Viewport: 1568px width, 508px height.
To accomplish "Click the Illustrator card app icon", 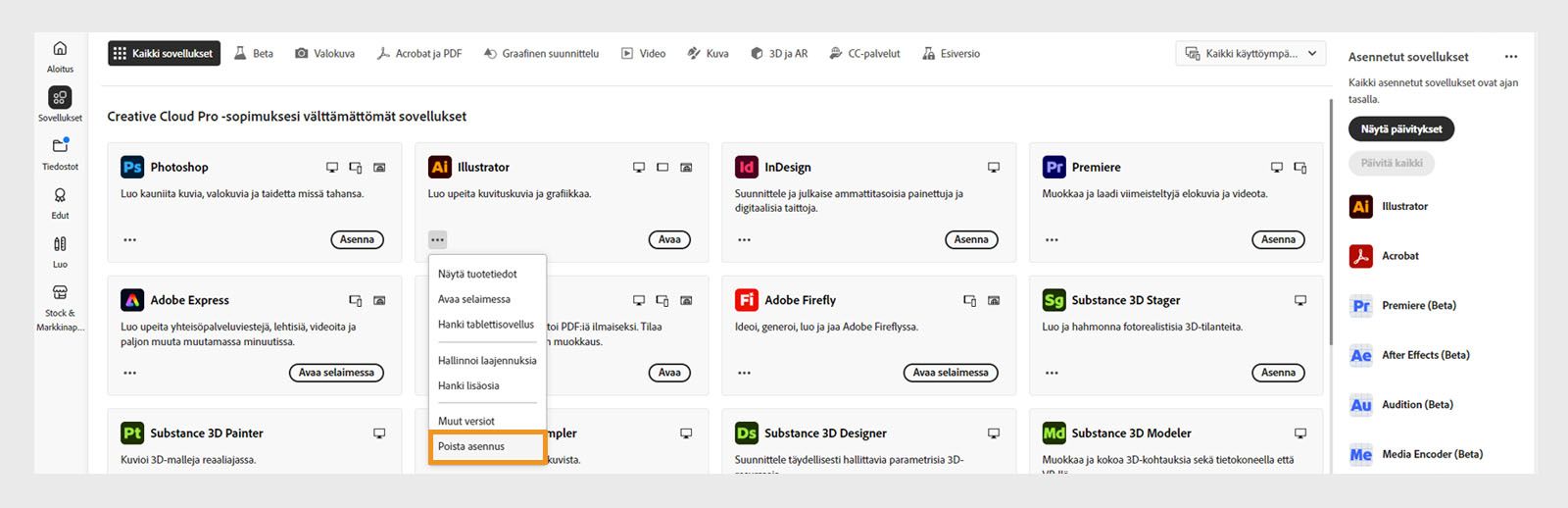I will [x=440, y=167].
